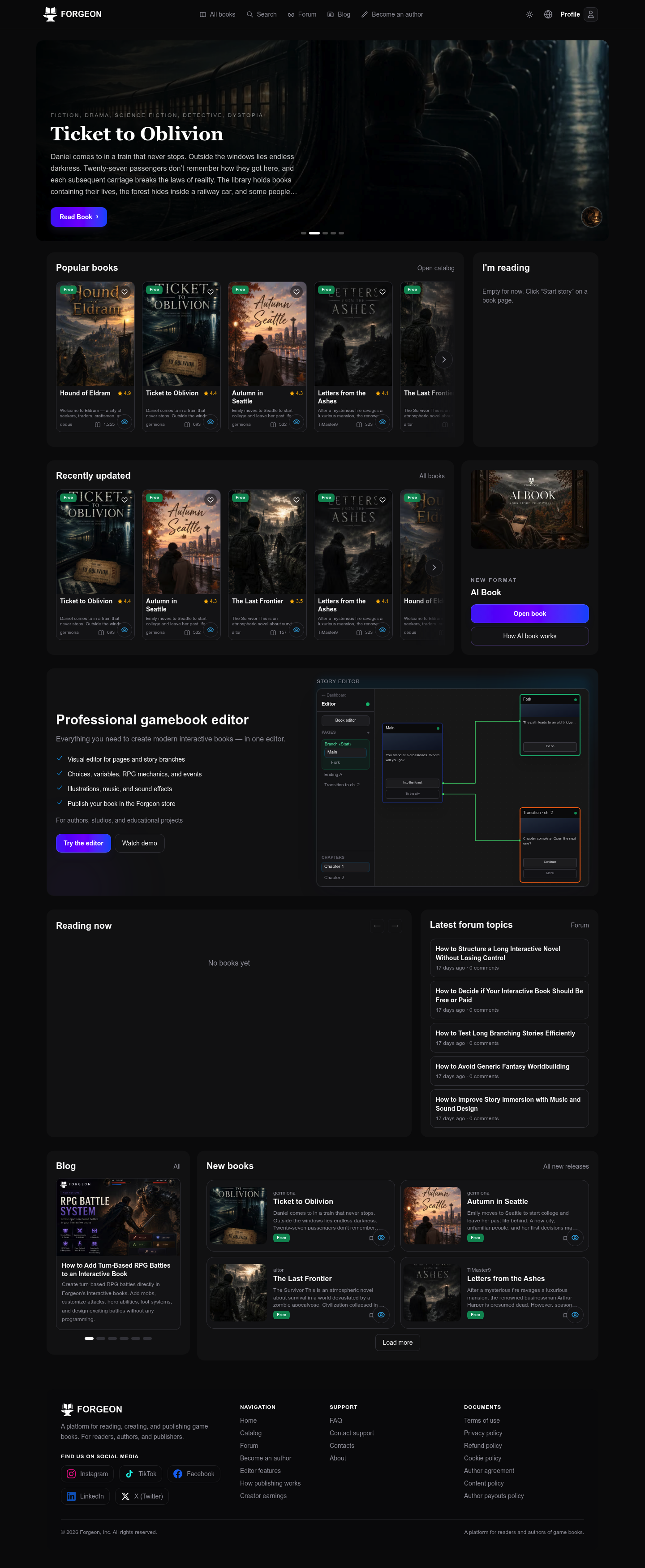Go to next Reading now items with right arrow
This screenshot has height=1568, width=645.
tap(395, 926)
